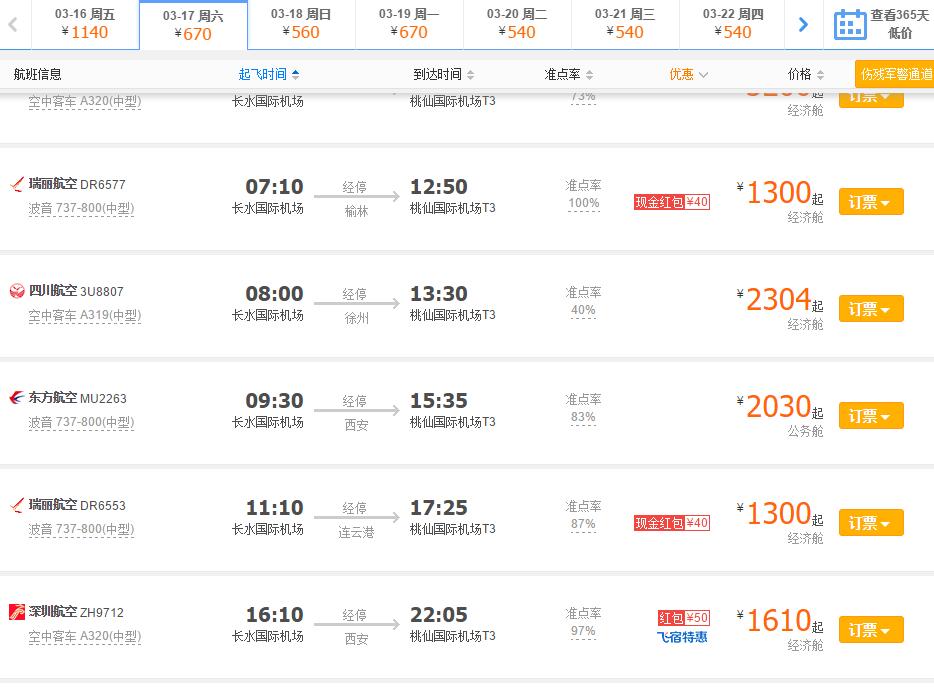Click the ¥2030 price of MU2263

(x=779, y=406)
